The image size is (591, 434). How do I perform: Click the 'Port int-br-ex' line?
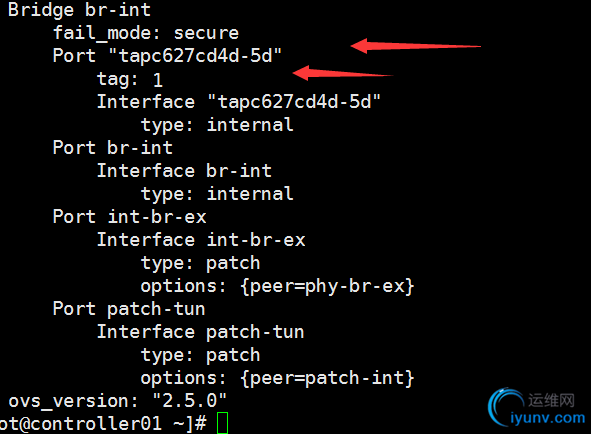coord(129,217)
